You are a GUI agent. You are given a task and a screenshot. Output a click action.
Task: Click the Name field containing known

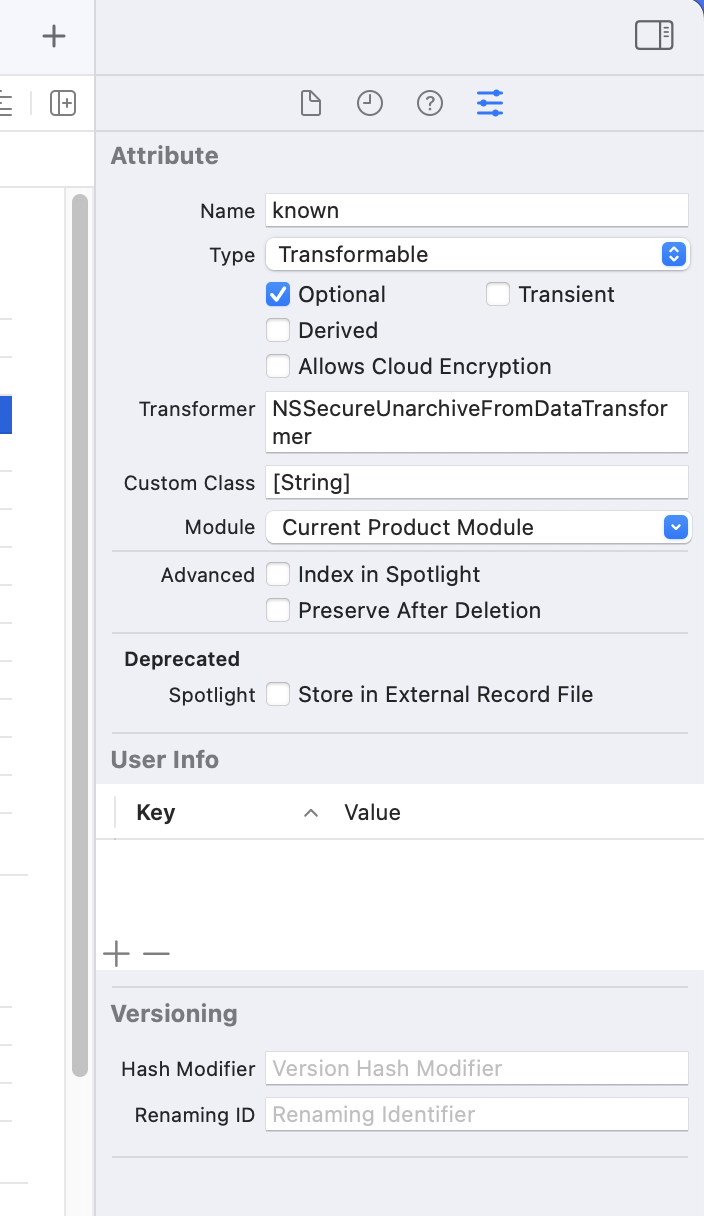(477, 211)
